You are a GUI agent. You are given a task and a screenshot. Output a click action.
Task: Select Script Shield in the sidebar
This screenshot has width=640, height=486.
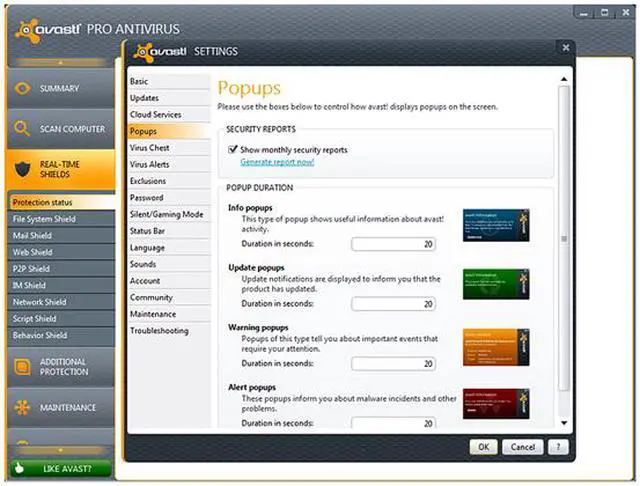click(61, 319)
